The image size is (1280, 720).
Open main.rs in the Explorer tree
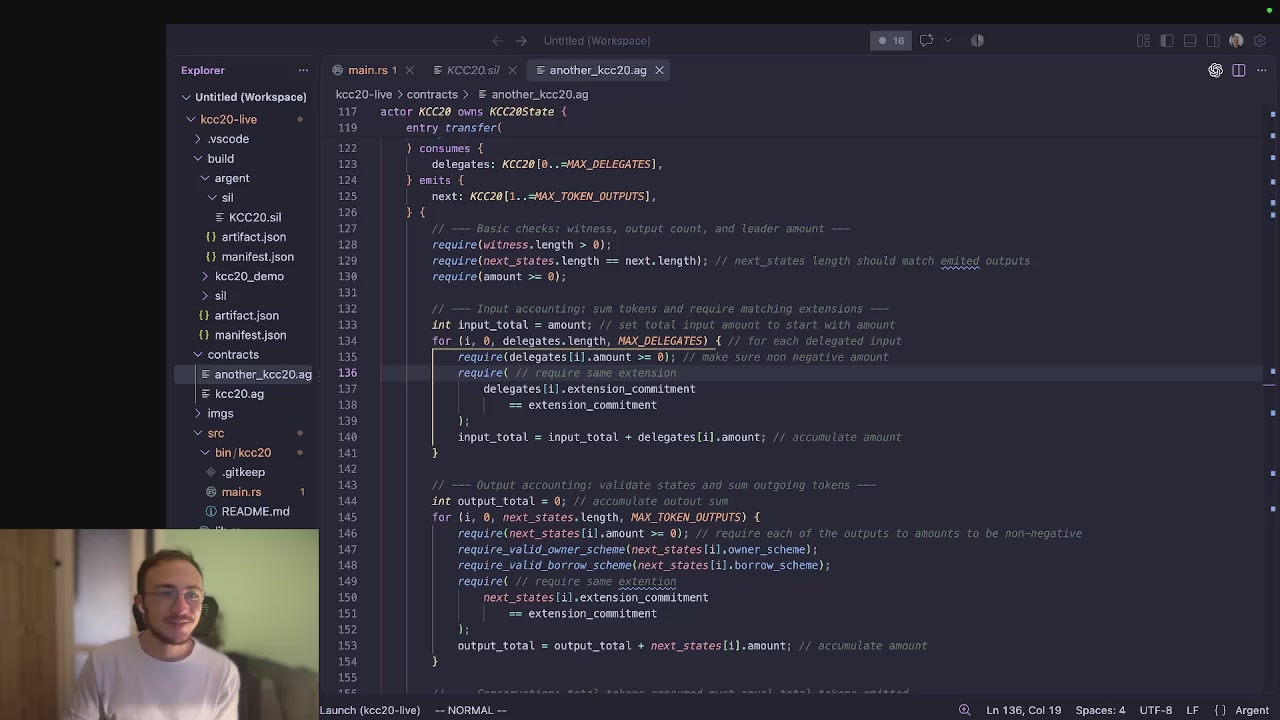(x=241, y=492)
